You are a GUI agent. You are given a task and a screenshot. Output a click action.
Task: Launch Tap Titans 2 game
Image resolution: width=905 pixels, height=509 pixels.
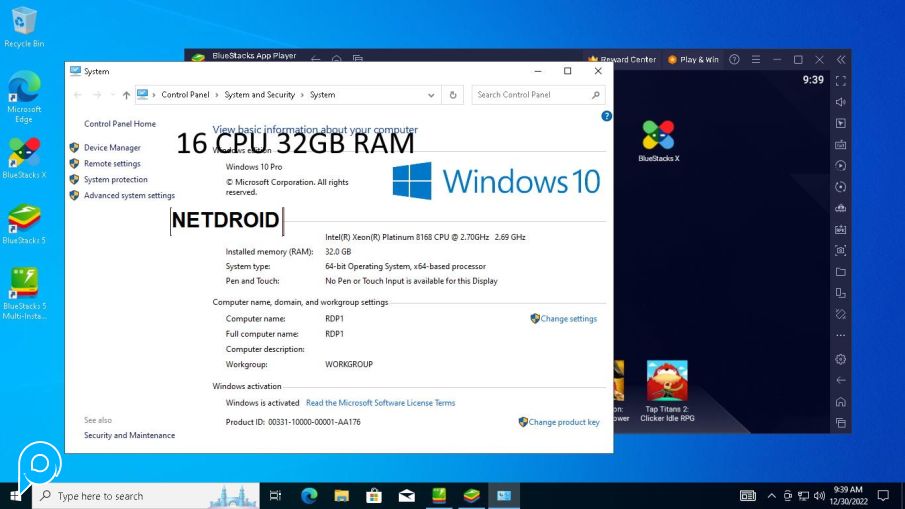point(666,381)
